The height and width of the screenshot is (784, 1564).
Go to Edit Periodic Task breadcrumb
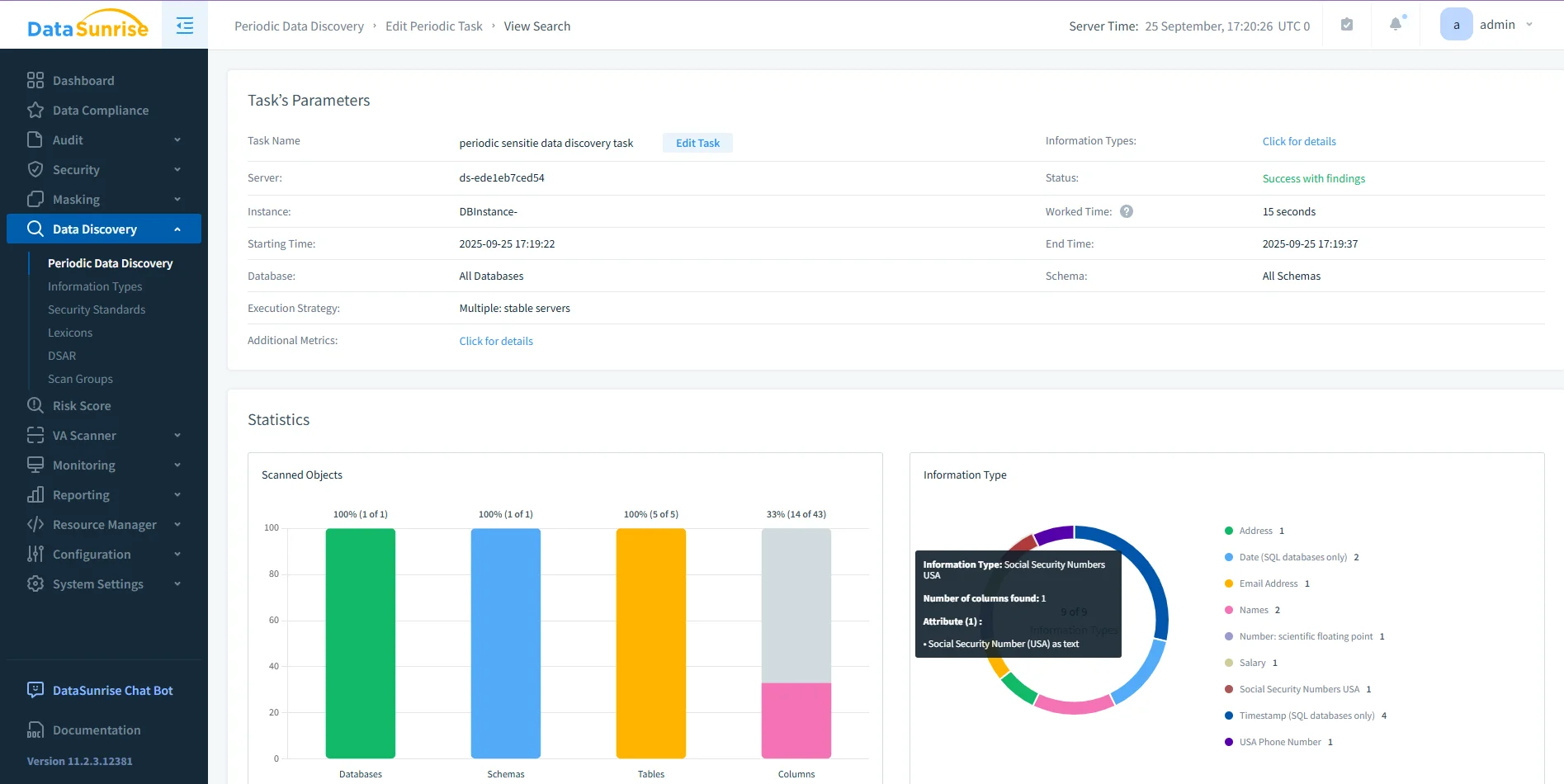[x=434, y=26]
